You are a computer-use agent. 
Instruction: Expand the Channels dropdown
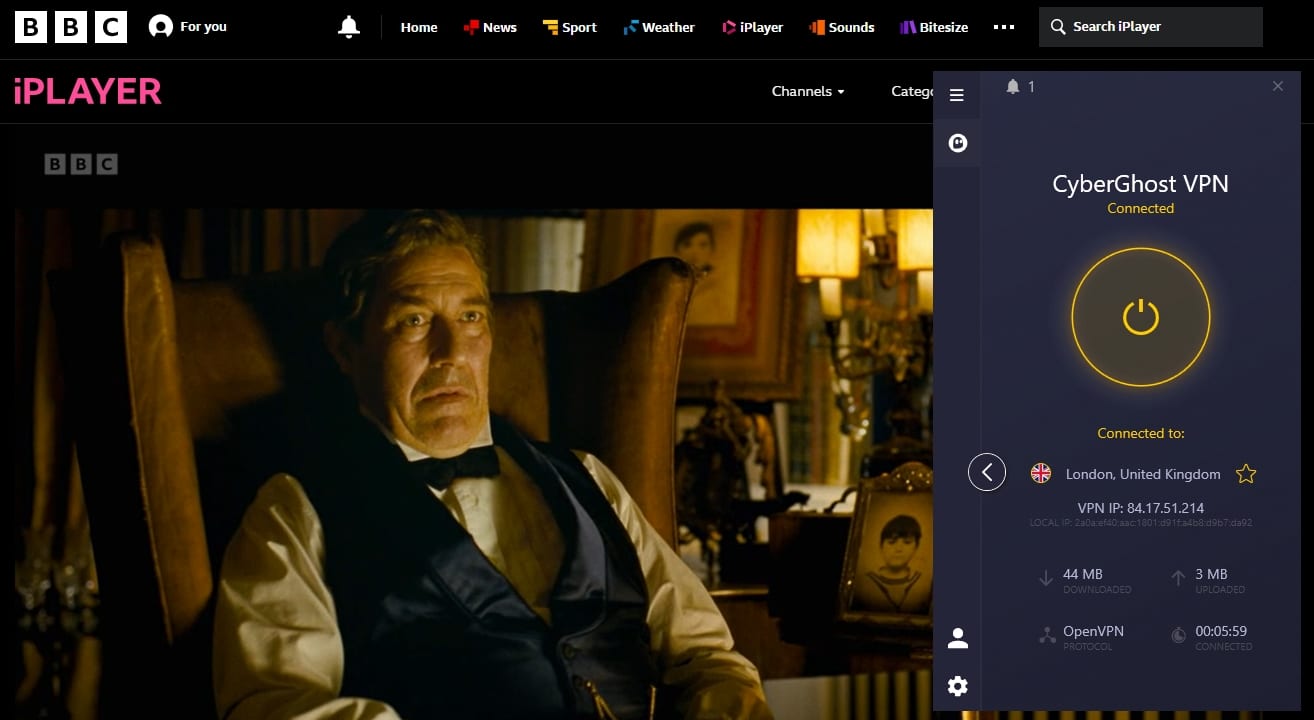(808, 91)
